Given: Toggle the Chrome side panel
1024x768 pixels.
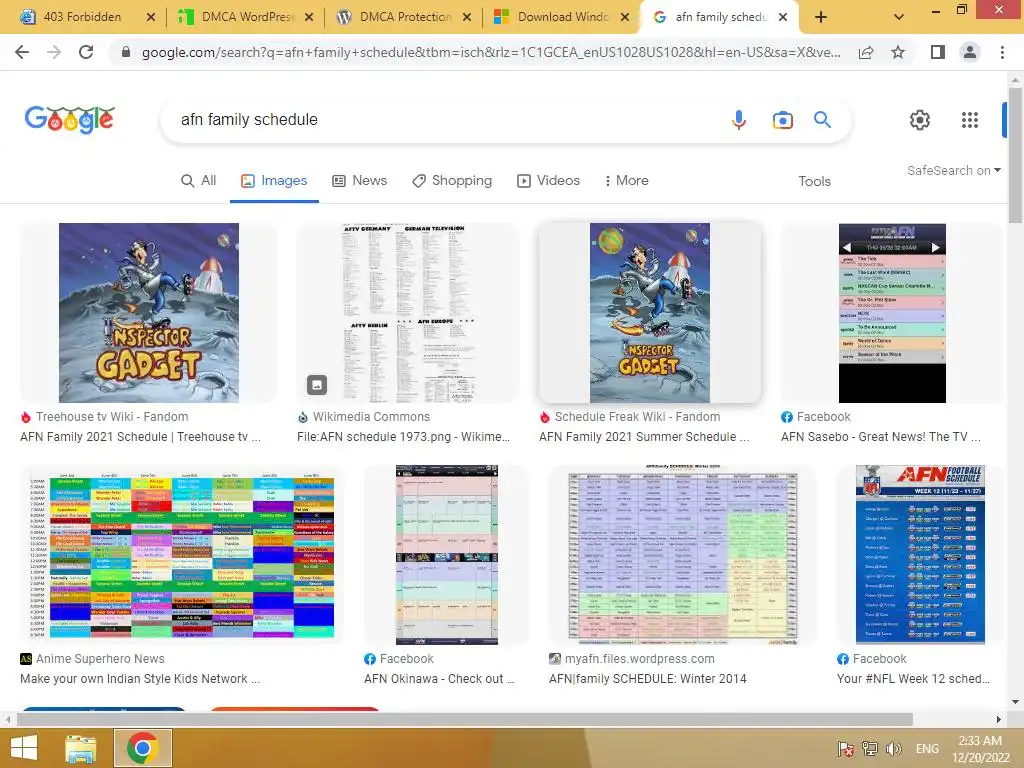Looking at the screenshot, I should coord(938,52).
